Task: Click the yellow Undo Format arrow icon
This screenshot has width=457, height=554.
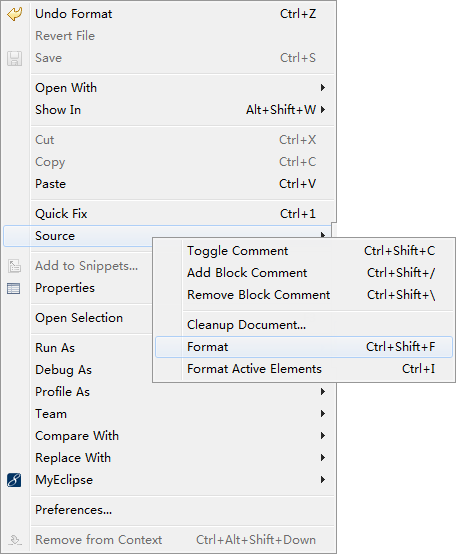Action: click(x=14, y=14)
